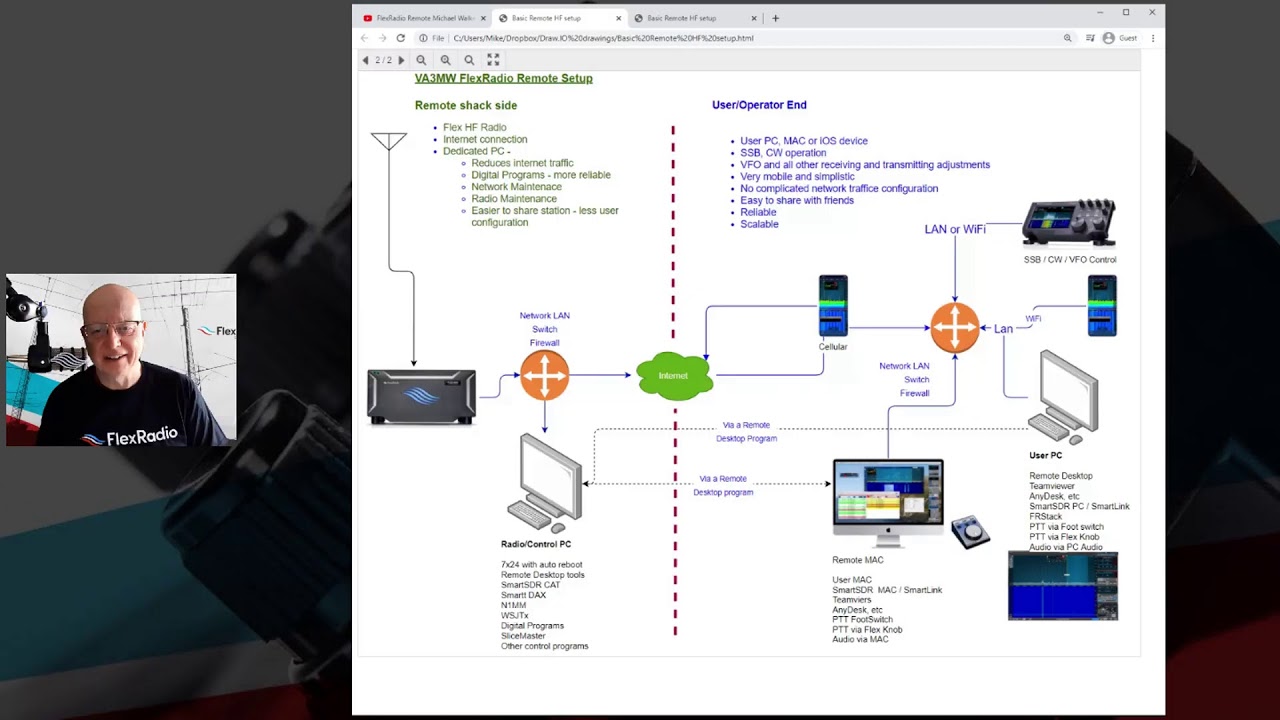This screenshot has height=720, width=1280.
Task: Fit diagram to window
Action: 493,60
